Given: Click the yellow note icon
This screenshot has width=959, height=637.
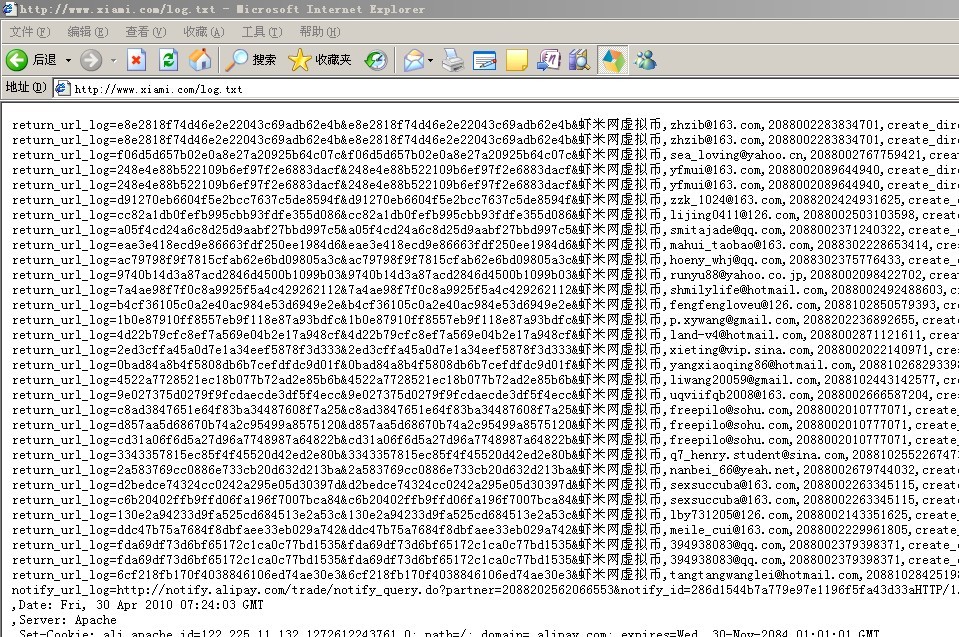Looking at the screenshot, I should click(x=516, y=60).
